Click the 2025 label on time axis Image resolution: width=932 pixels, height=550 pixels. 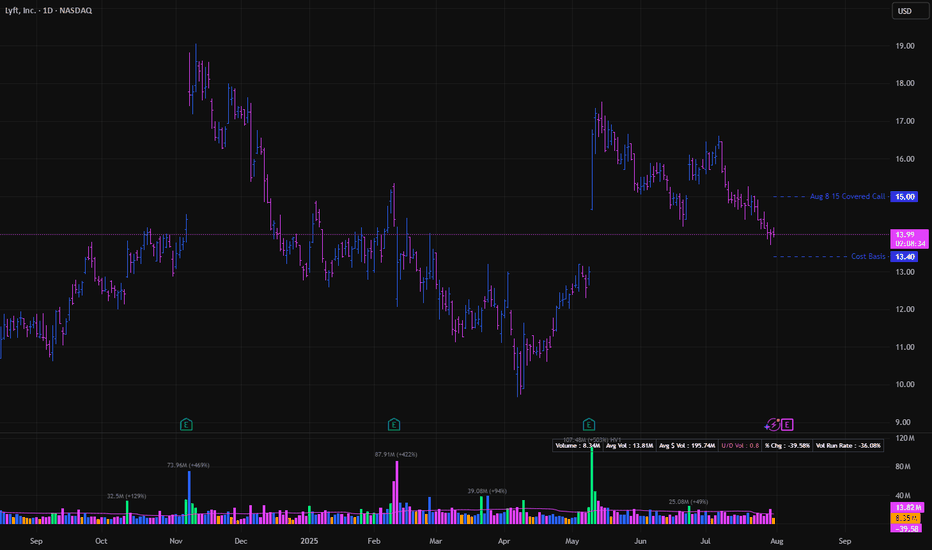pos(309,541)
